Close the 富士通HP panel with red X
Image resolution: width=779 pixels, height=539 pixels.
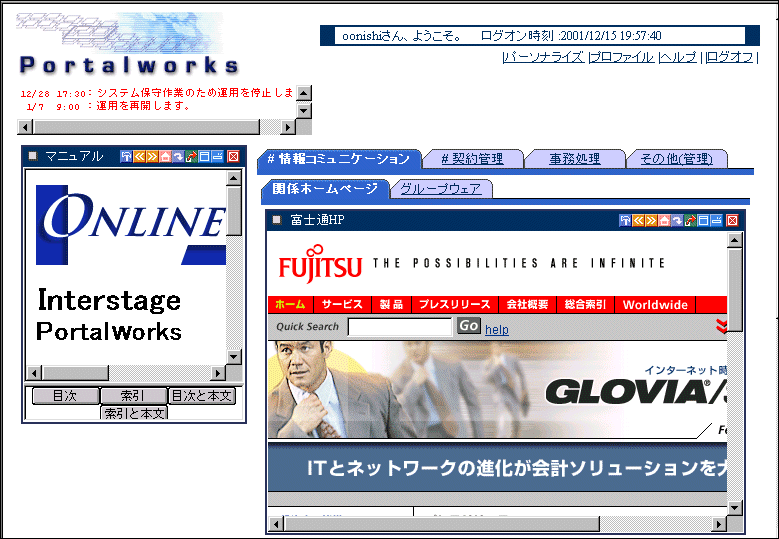[732, 221]
